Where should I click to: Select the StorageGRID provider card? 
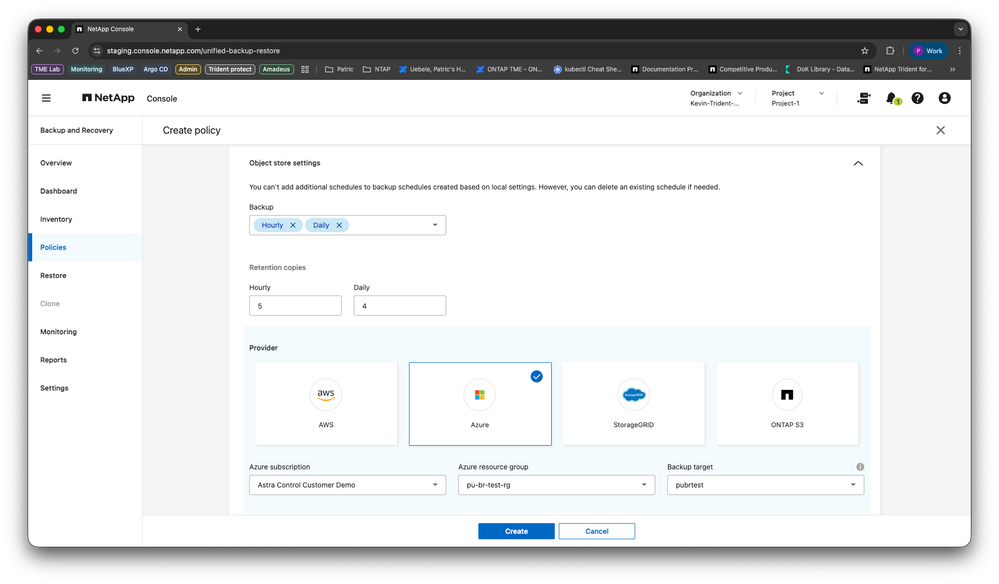(633, 404)
